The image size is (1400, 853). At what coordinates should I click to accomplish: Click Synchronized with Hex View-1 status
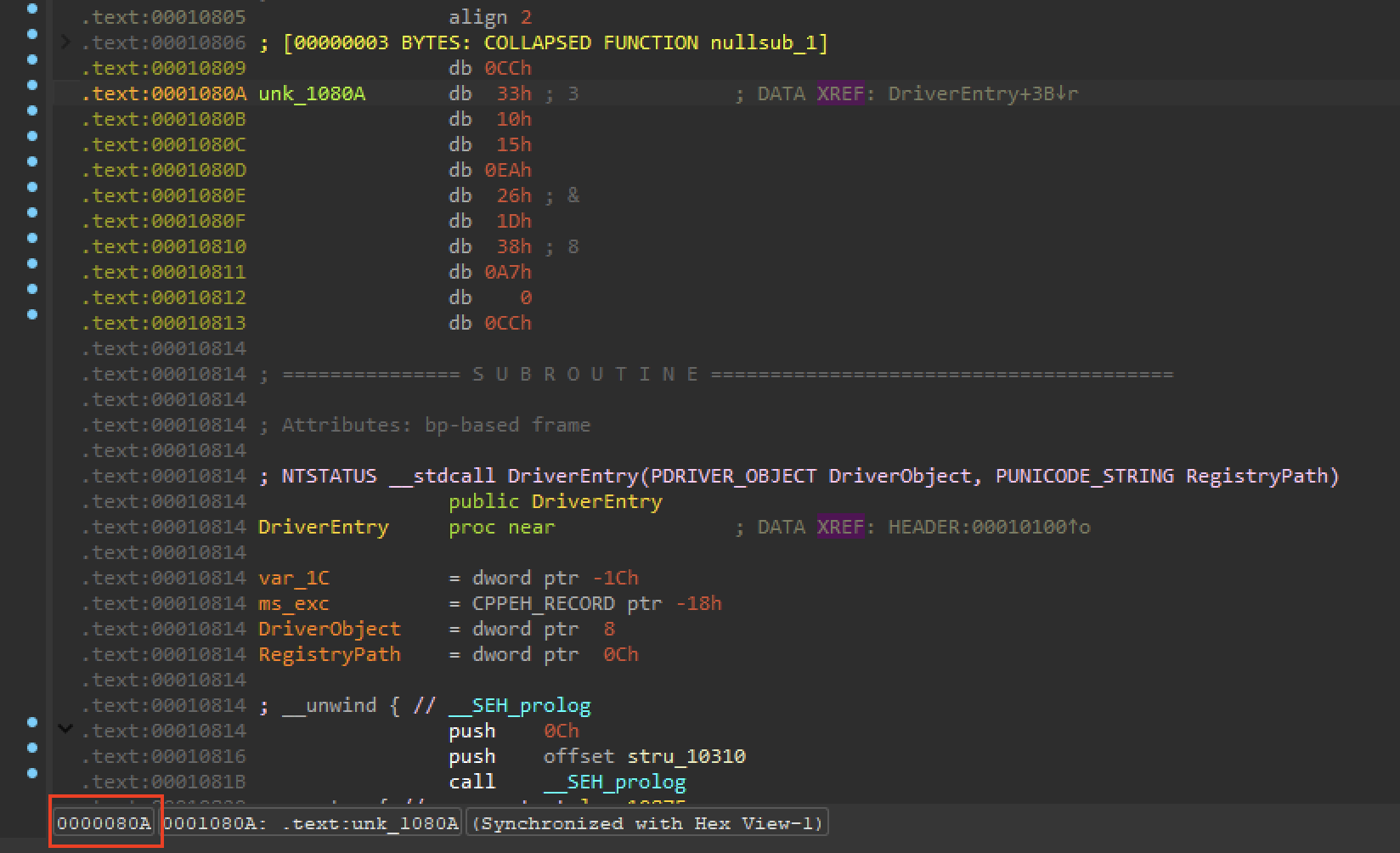[x=647, y=823]
